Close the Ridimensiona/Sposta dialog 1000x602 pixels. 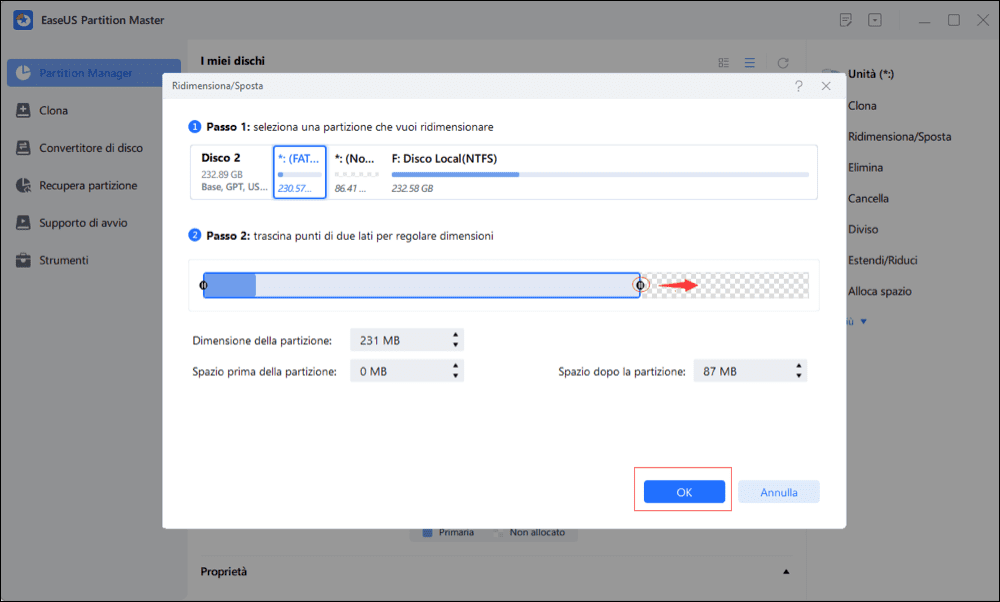click(x=826, y=86)
